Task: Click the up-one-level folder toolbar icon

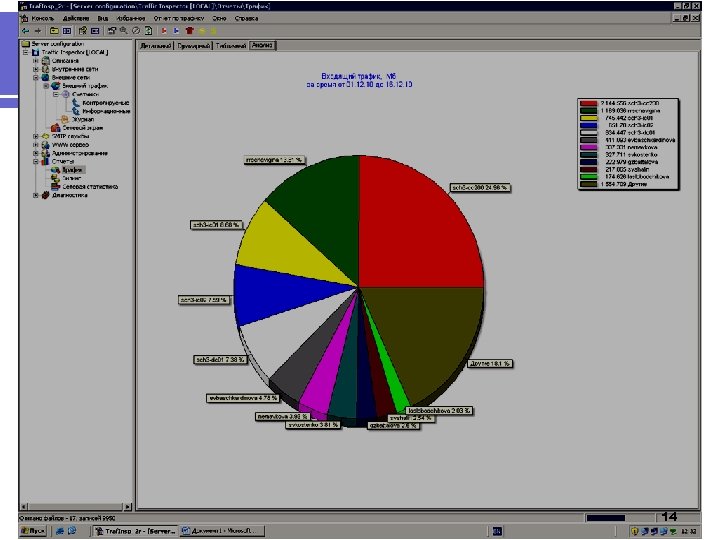Action: coord(54,31)
